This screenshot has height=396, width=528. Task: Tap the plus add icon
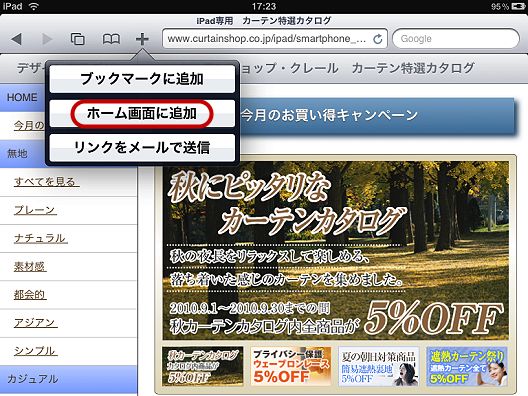pos(142,39)
